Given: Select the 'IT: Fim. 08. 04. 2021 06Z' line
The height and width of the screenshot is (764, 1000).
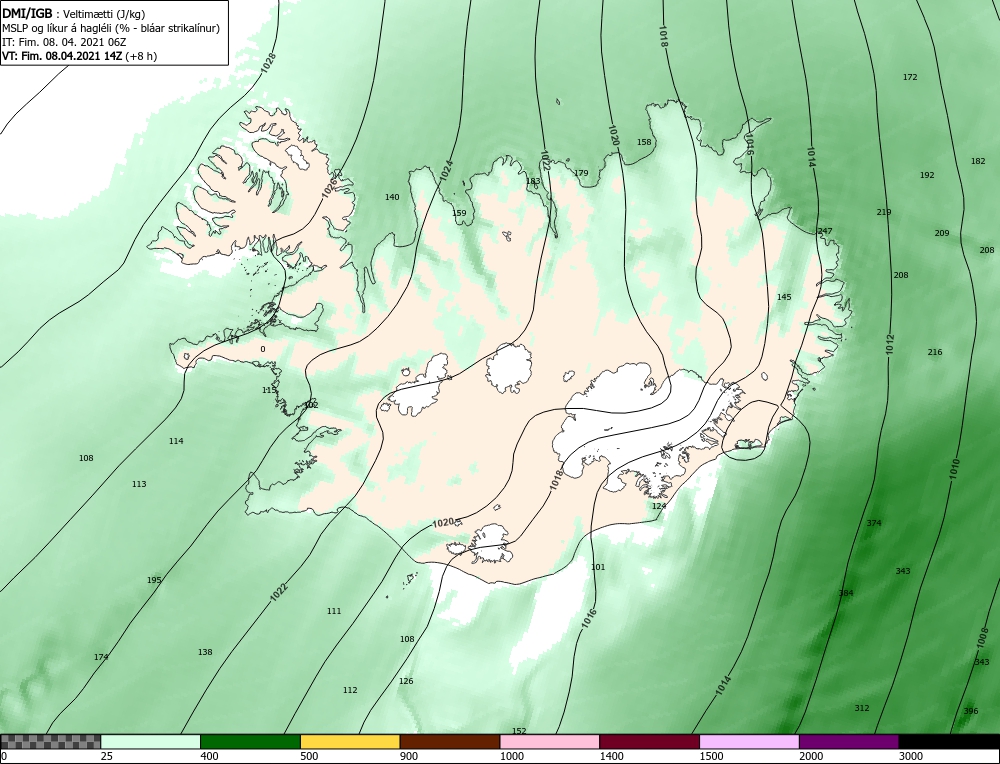Looking at the screenshot, I should (x=64, y=42).
